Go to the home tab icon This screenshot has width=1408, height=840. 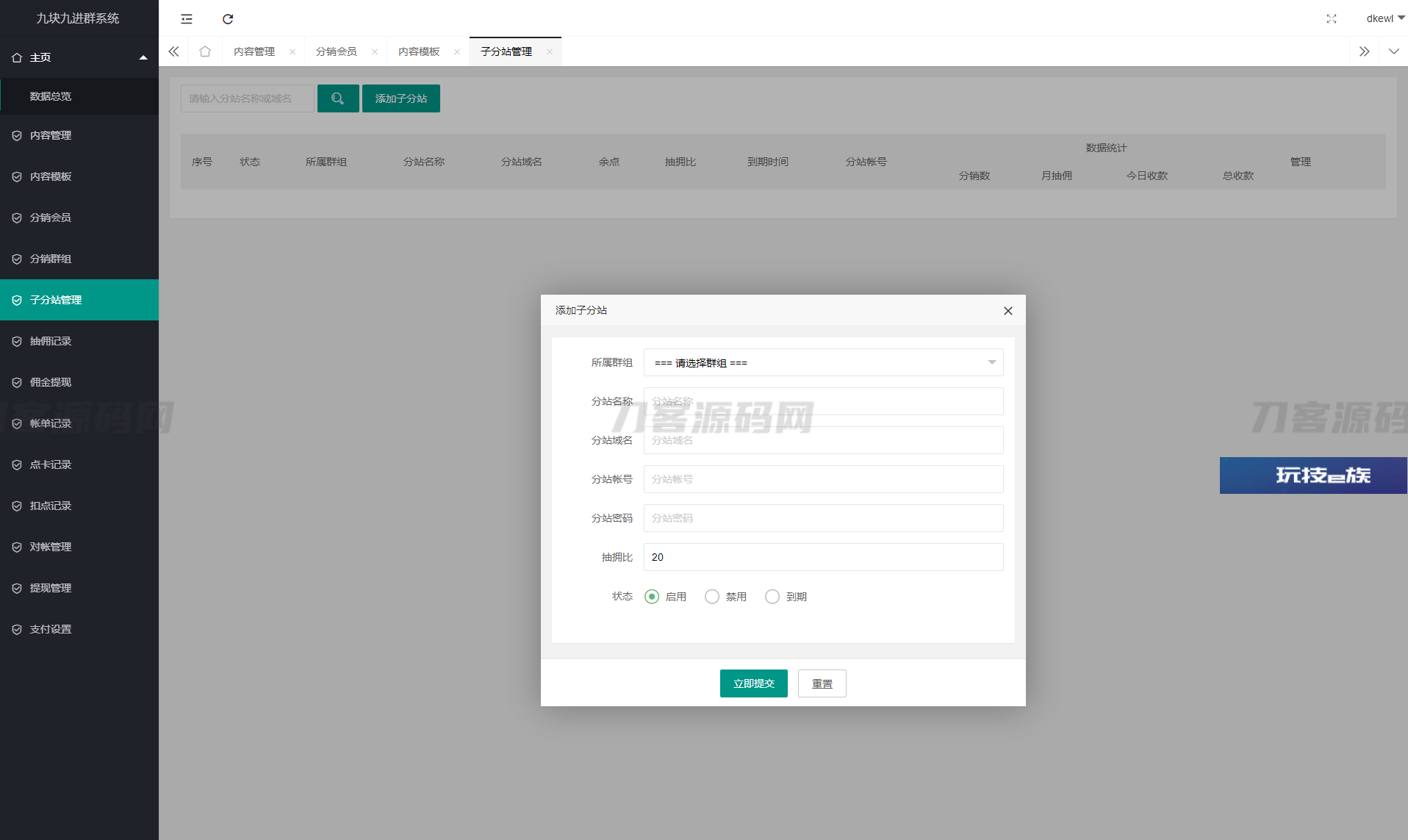(205, 51)
